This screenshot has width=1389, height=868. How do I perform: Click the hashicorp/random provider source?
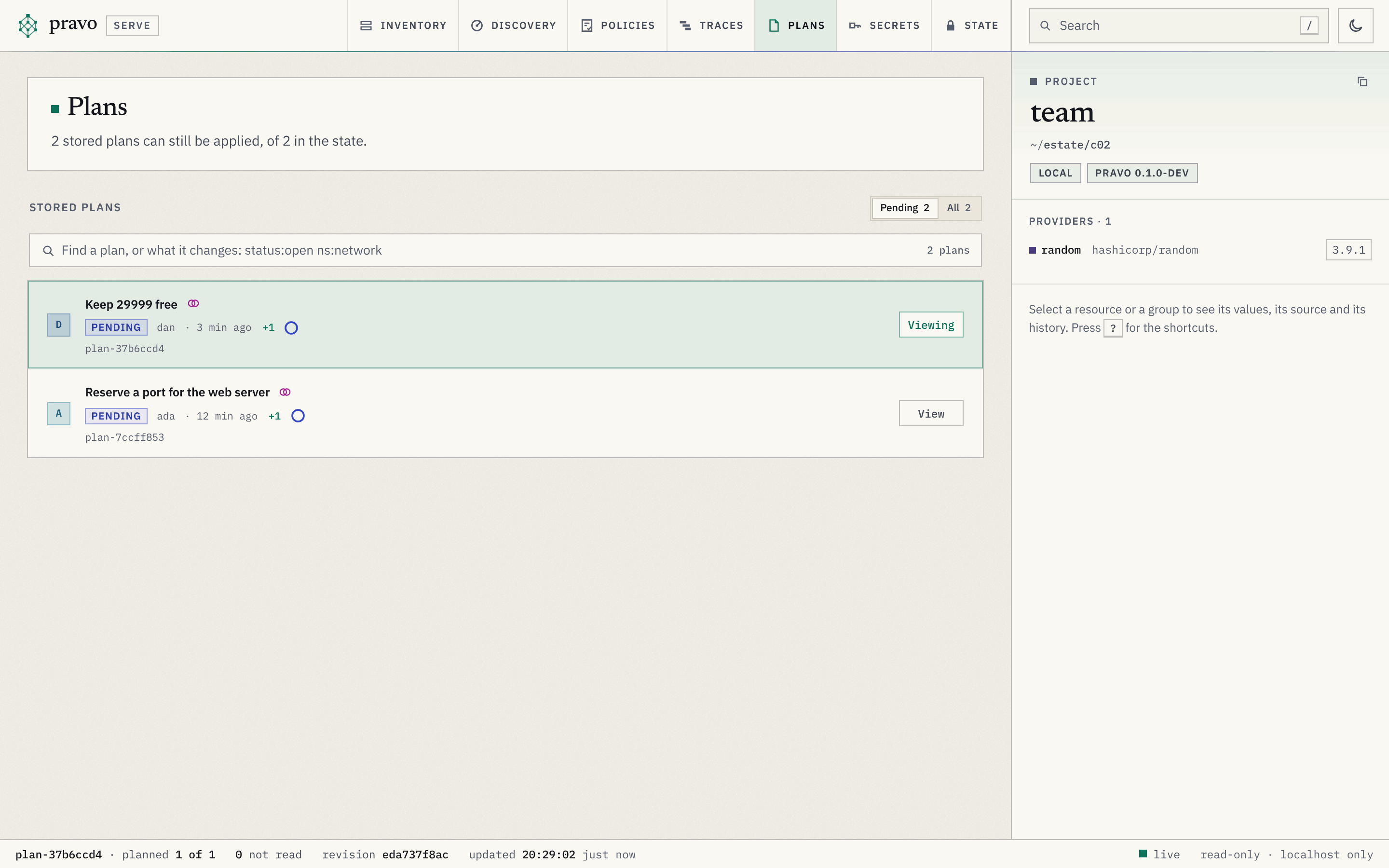tap(1144, 250)
